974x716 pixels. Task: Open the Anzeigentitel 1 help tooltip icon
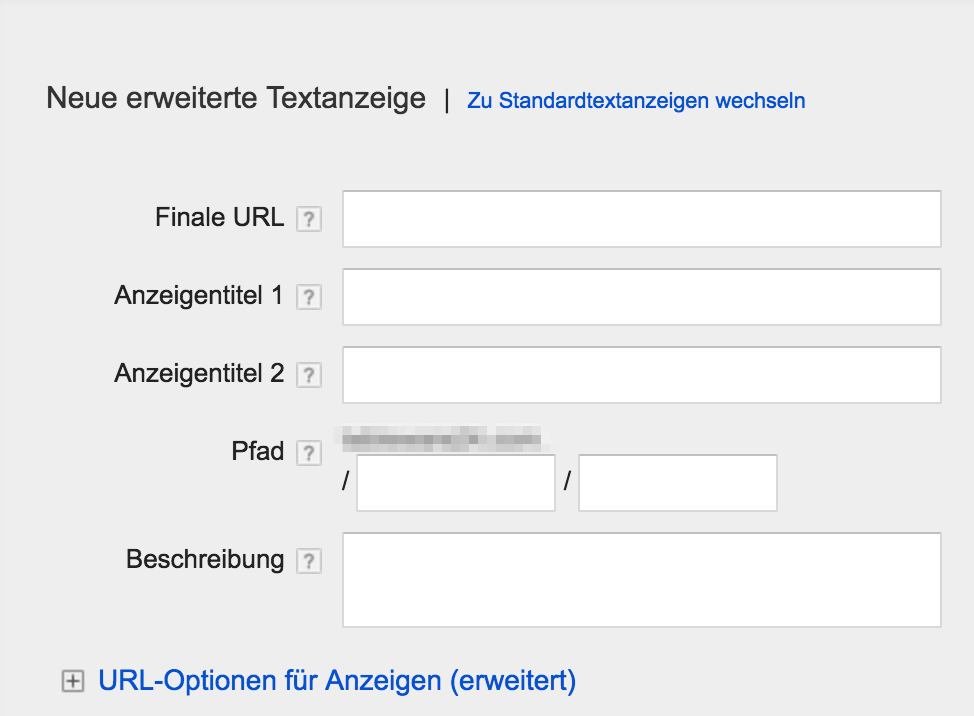(x=309, y=297)
